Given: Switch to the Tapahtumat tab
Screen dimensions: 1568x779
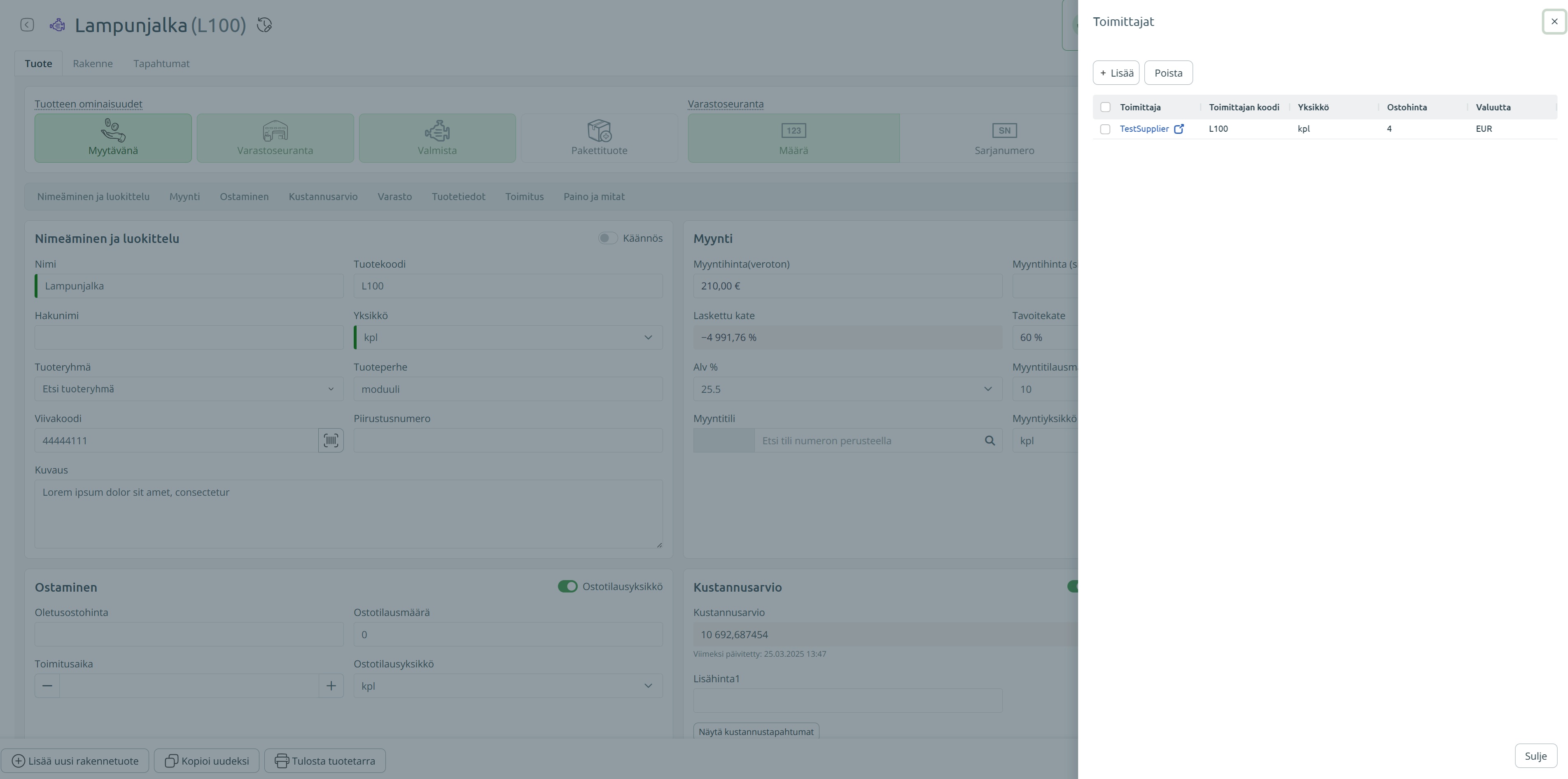Looking at the screenshot, I should pyautogui.click(x=161, y=63).
